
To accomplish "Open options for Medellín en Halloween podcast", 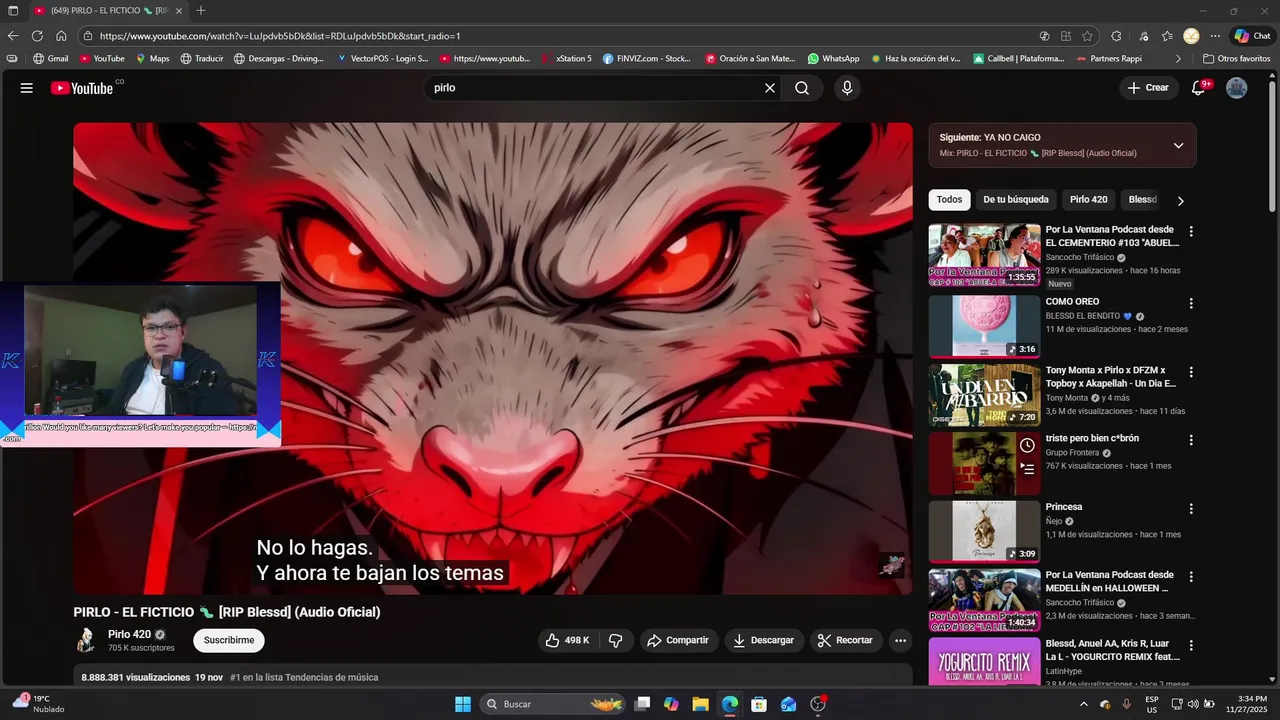I will [1190, 577].
